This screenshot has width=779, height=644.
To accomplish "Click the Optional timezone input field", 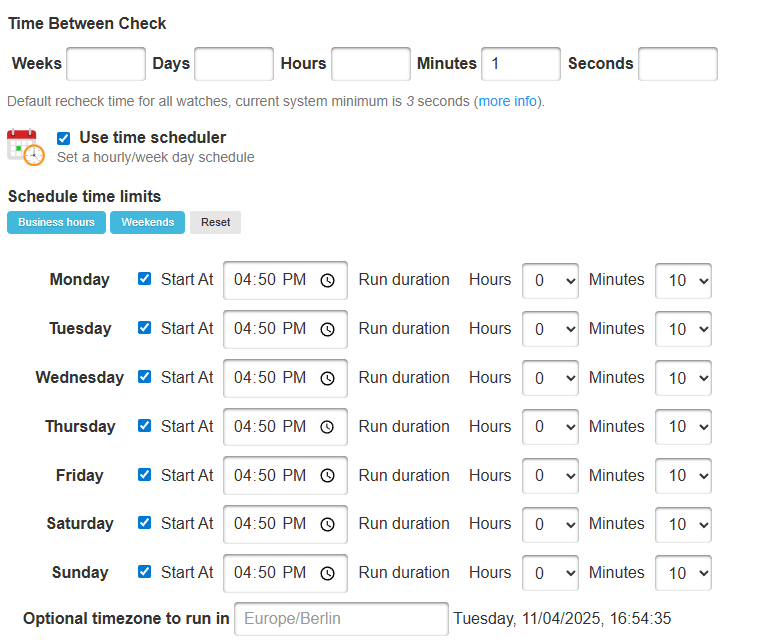I will pyautogui.click(x=341, y=619).
